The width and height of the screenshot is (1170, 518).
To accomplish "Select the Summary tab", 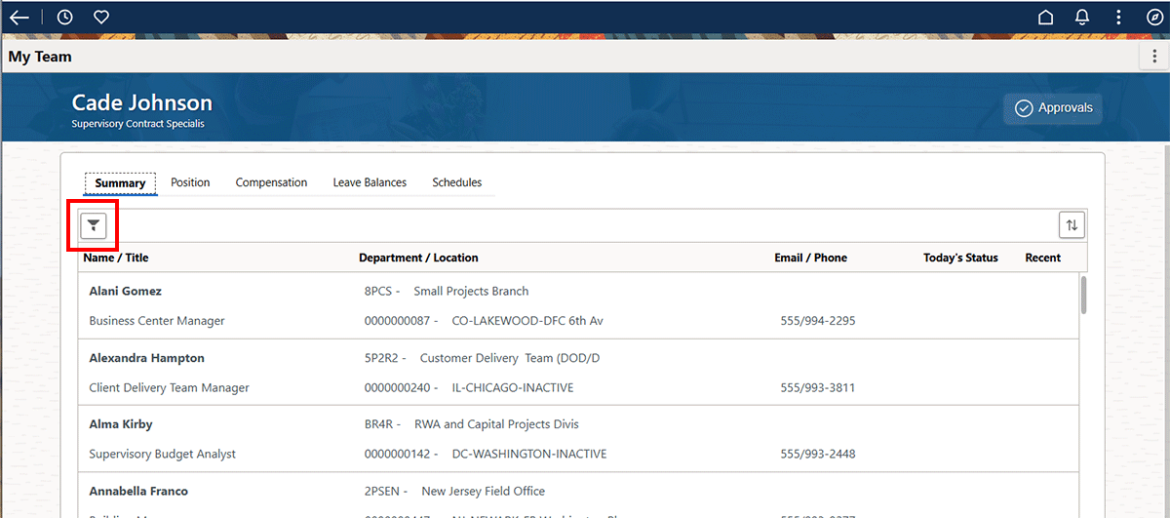I will pos(120,183).
